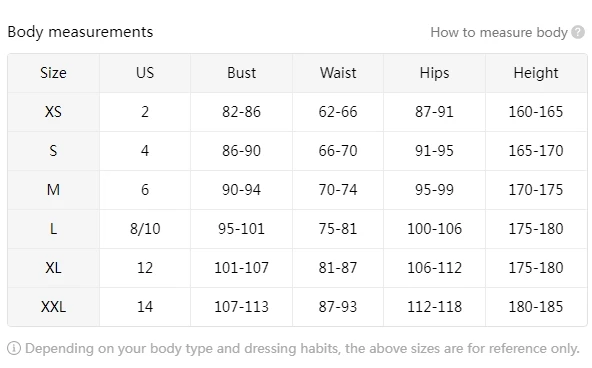Click the 180-185 height cell
The height and width of the screenshot is (368, 592).
[x=536, y=306]
